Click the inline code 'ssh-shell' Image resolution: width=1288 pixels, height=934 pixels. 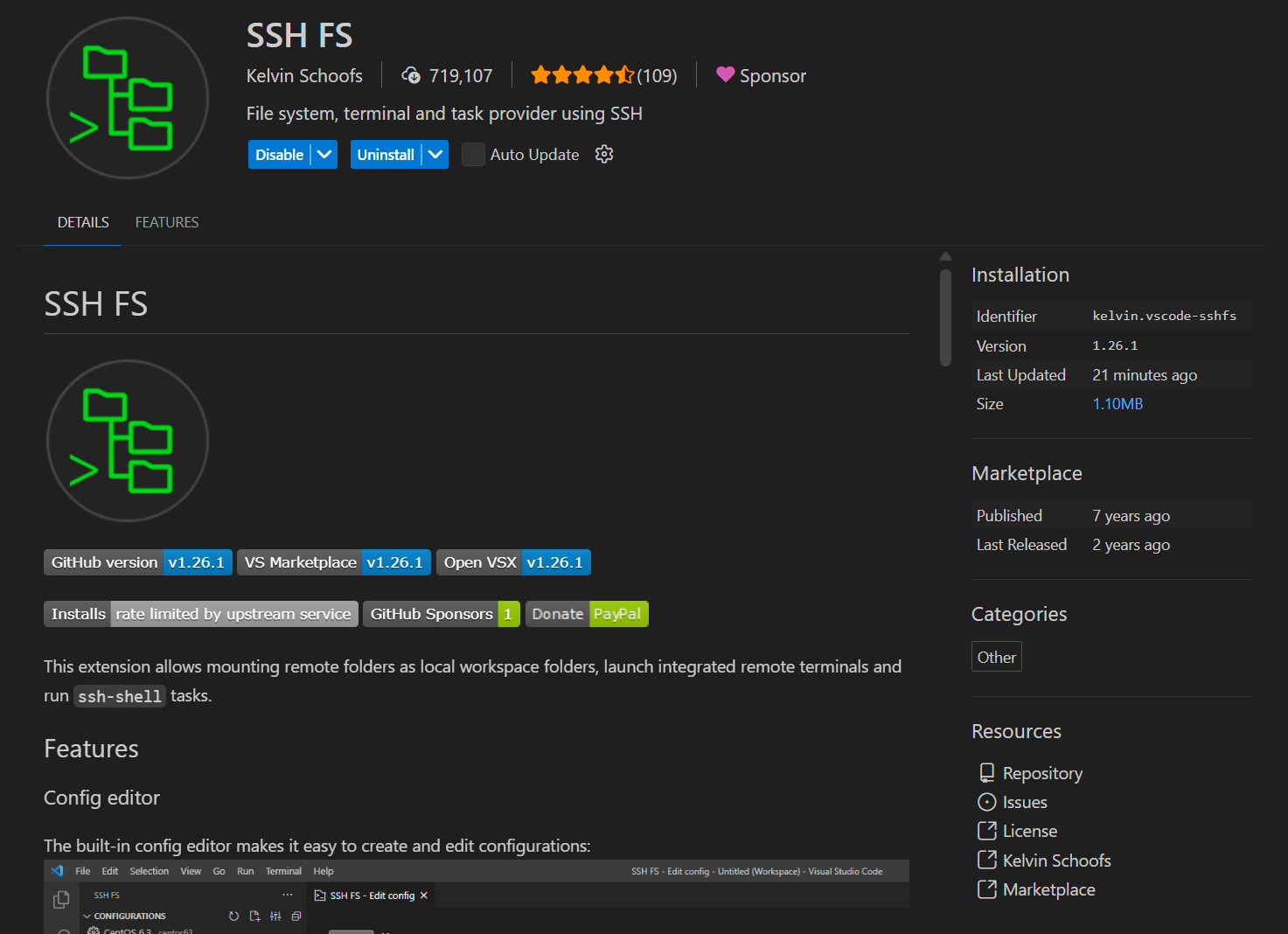coord(120,696)
